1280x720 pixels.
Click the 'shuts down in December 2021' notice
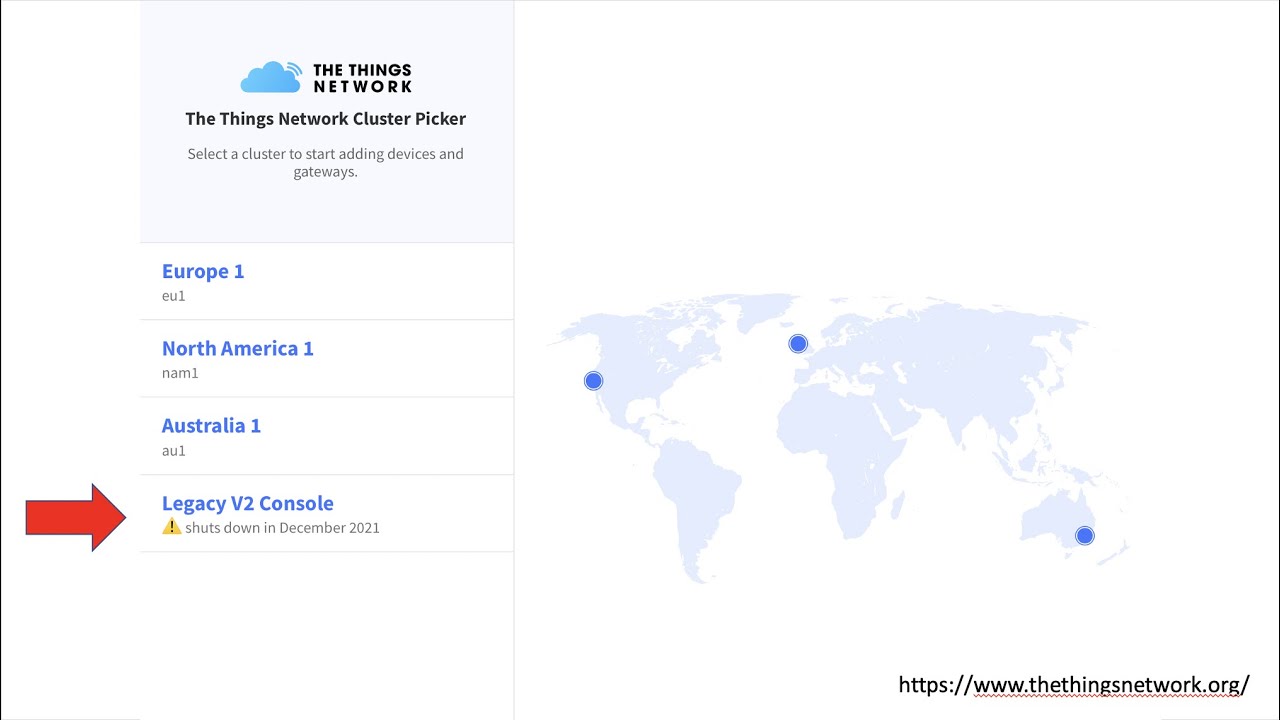pyautogui.click(x=282, y=528)
